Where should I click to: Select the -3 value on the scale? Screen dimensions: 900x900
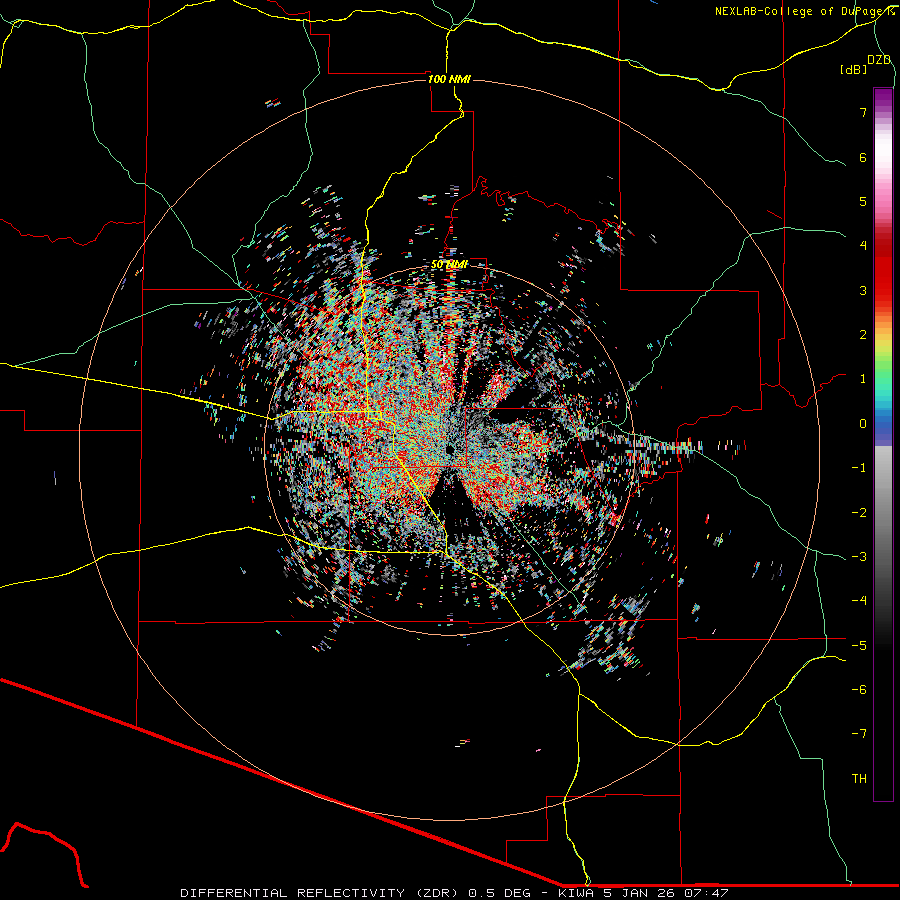point(859,557)
